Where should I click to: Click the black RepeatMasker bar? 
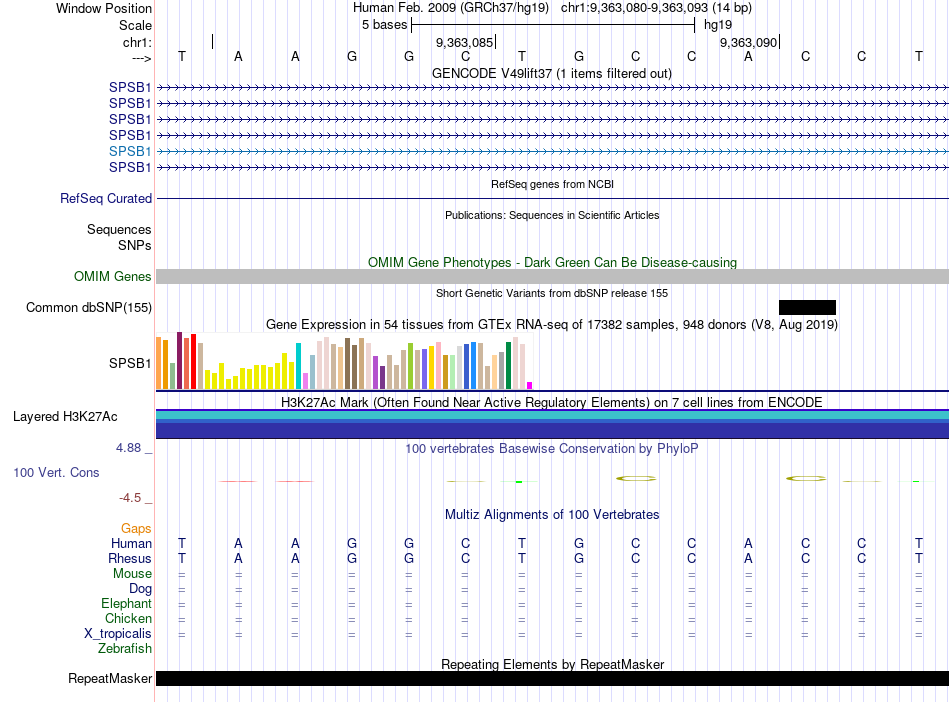552,678
